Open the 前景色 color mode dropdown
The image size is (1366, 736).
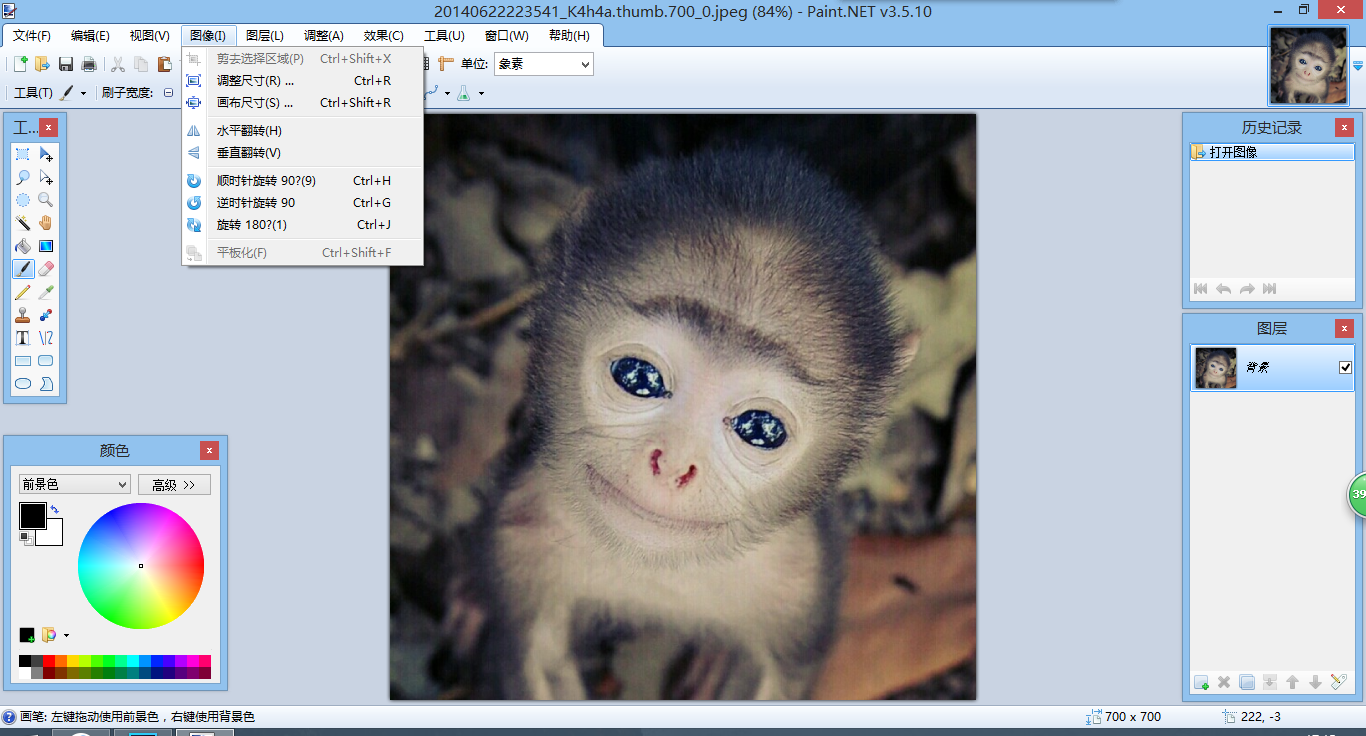[75, 484]
